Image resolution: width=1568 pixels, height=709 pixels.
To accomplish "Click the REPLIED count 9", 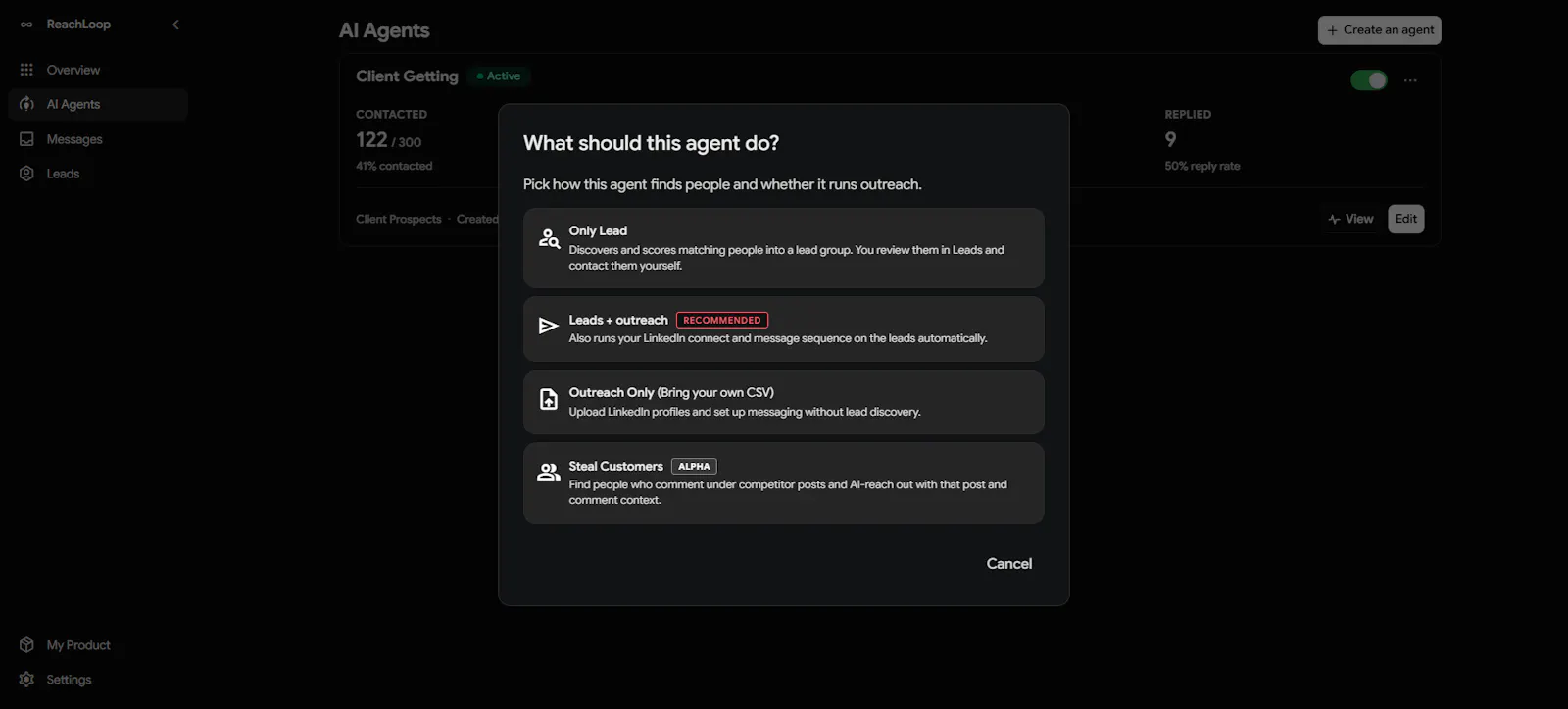I will (x=1170, y=140).
